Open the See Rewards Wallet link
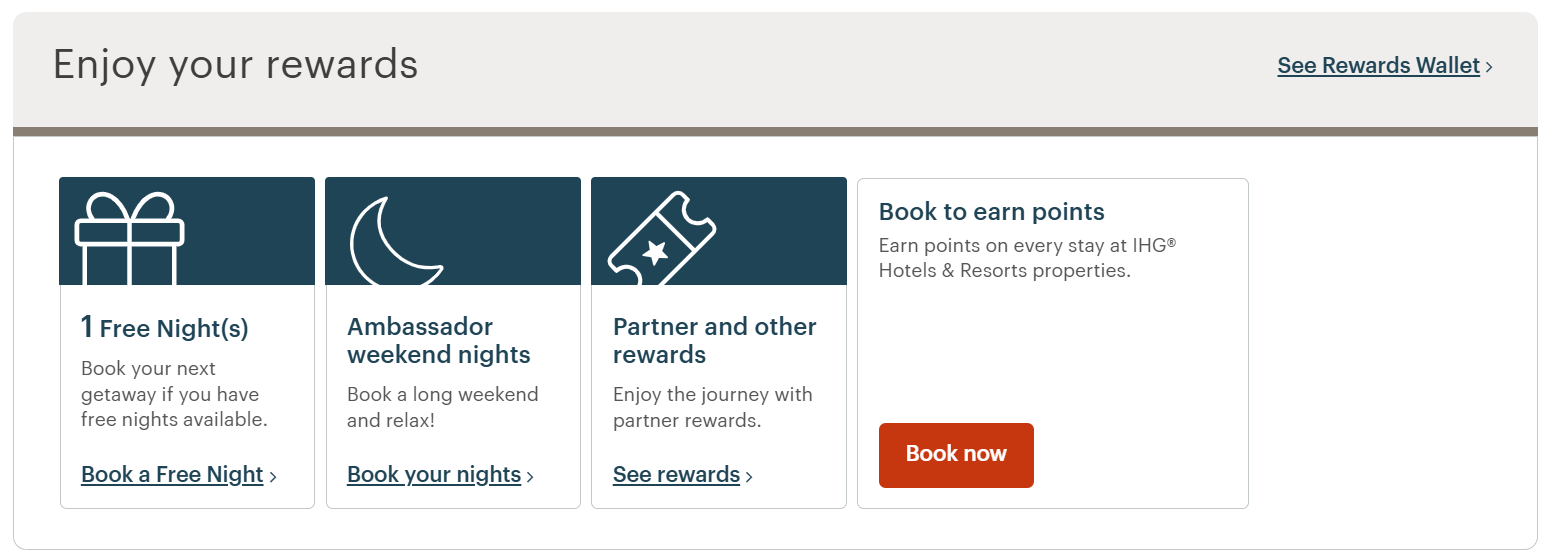Image resolution: width=1558 pixels, height=559 pixels. click(x=1378, y=65)
